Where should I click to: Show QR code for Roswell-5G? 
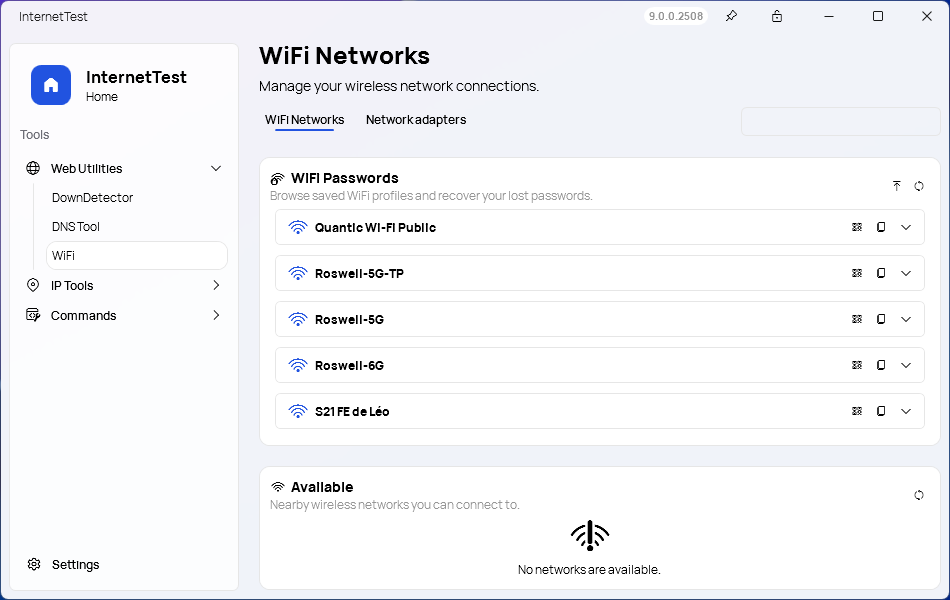(x=857, y=319)
